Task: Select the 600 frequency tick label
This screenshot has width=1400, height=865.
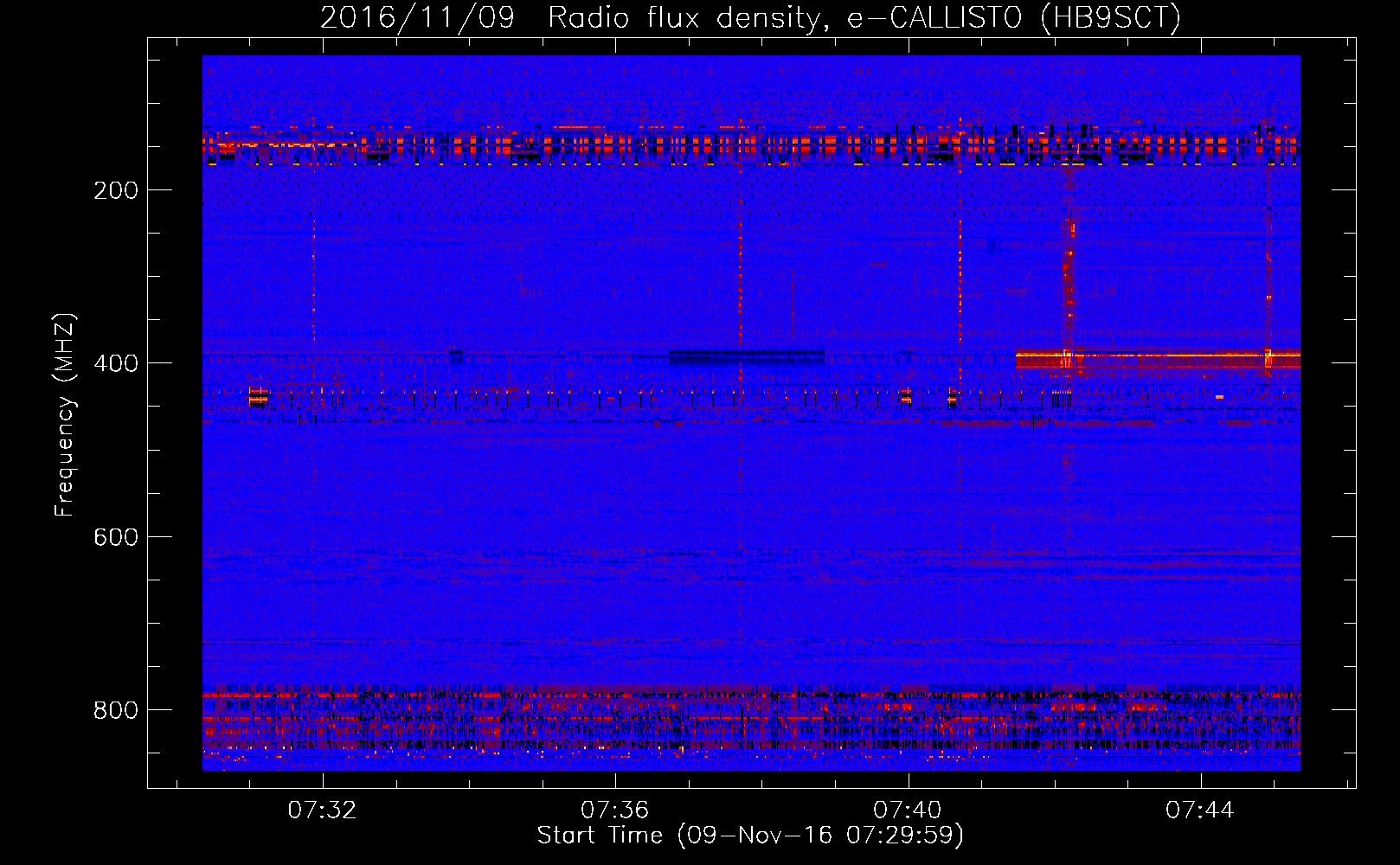Action: pos(116,537)
